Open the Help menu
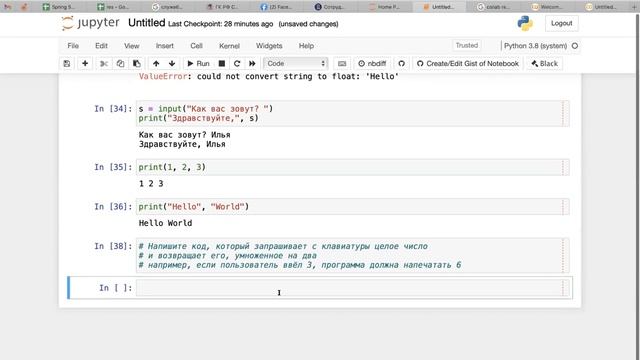This screenshot has height=360, width=640. pyautogui.click(x=306, y=46)
